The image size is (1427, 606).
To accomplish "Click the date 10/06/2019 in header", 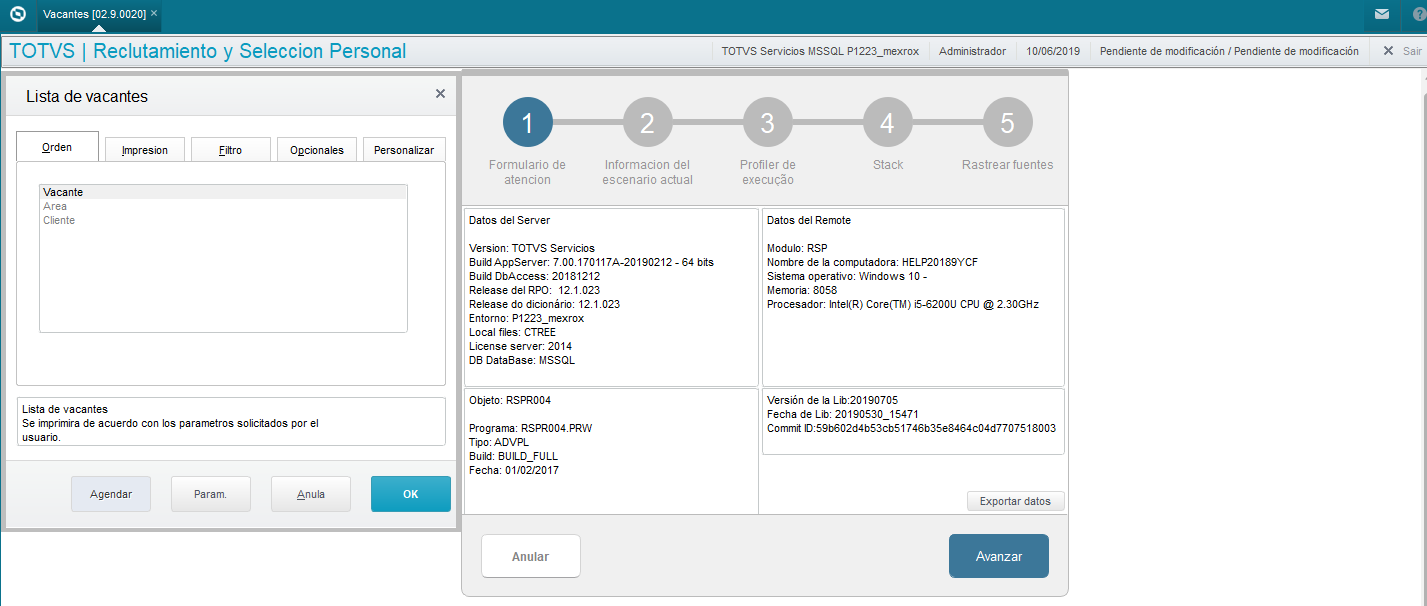I will 1053,51.
